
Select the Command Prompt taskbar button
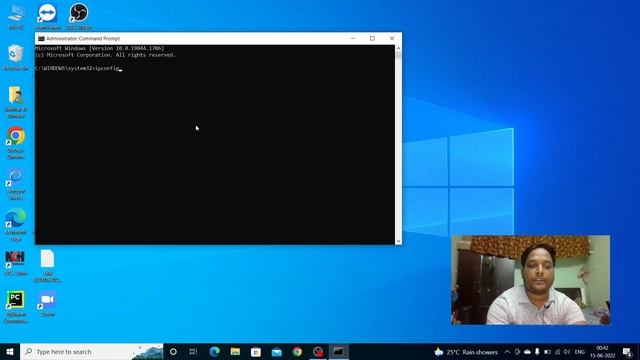(x=339, y=351)
